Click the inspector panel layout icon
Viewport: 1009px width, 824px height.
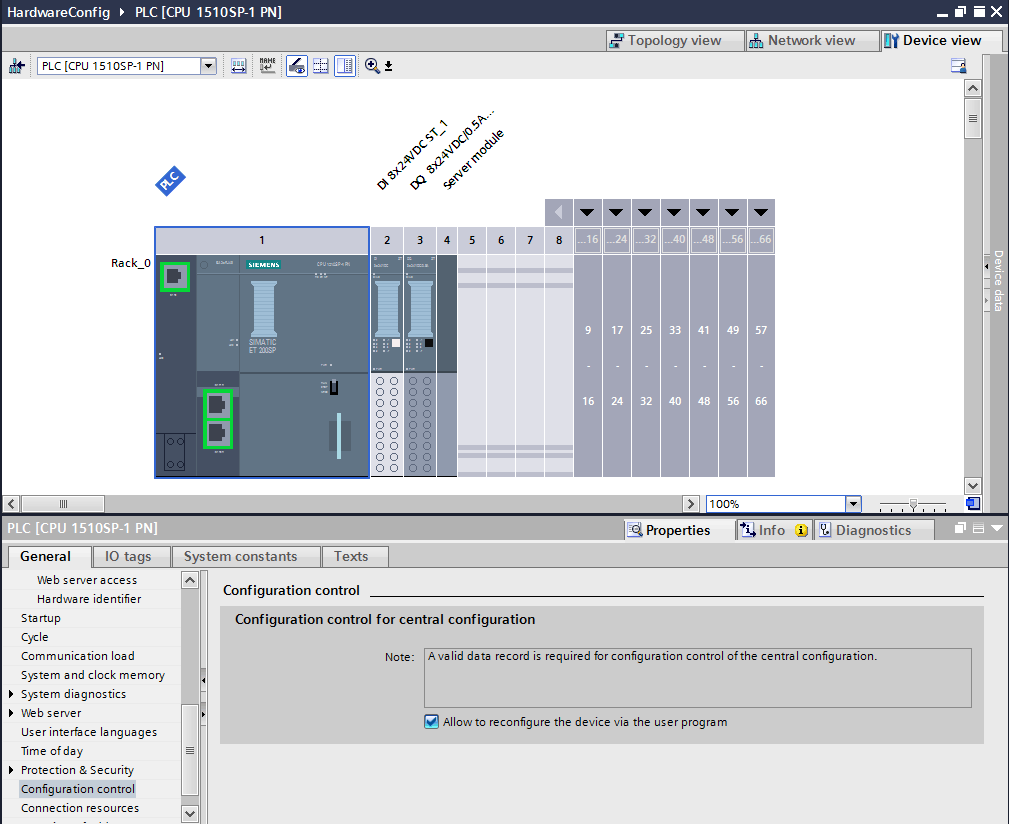click(x=978, y=528)
